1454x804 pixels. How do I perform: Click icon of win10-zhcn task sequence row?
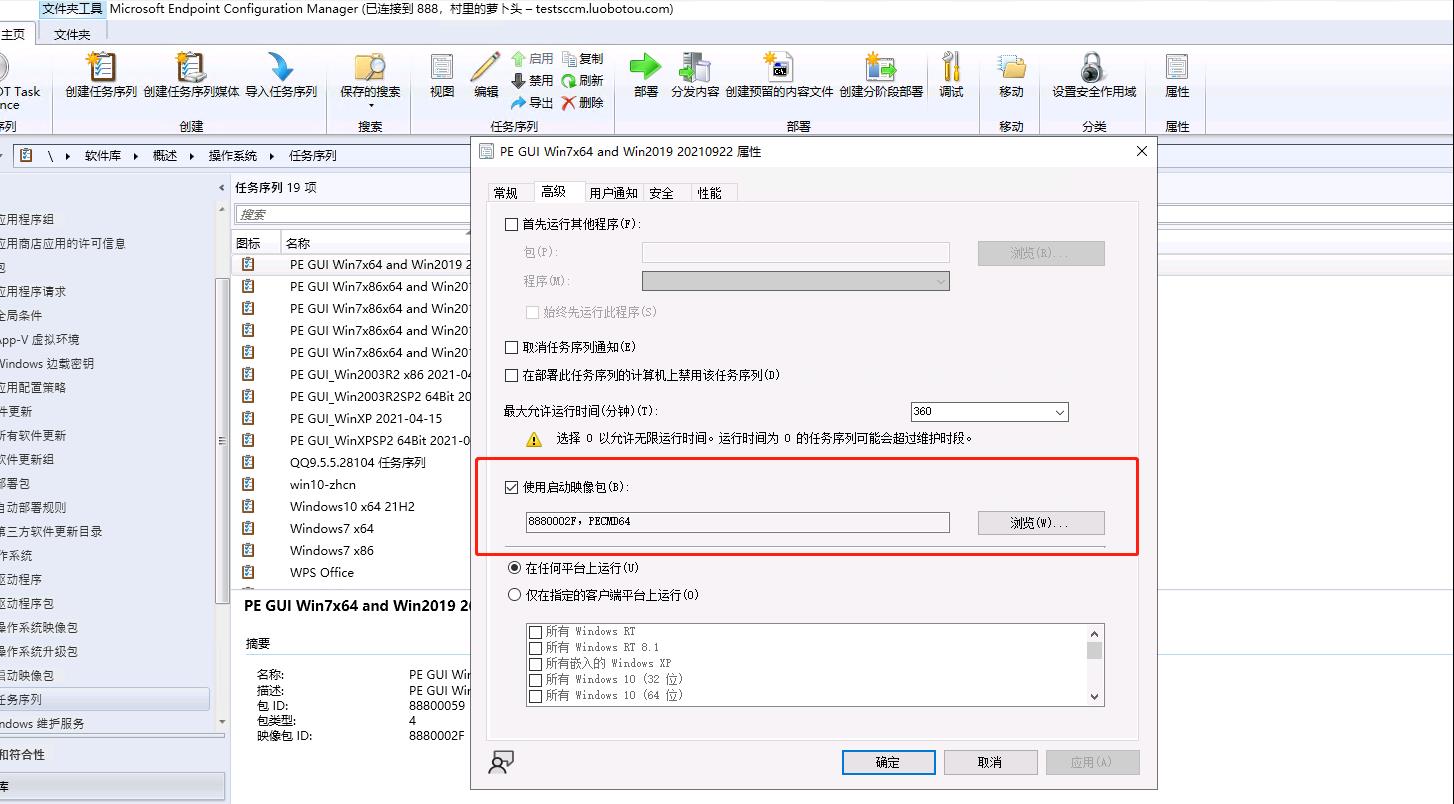coord(248,484)
